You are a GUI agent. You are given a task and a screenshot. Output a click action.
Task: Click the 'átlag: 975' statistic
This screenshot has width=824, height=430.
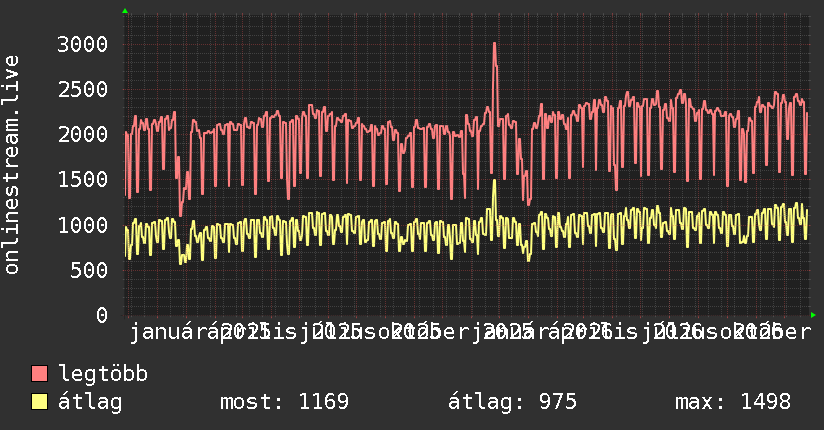click(x=512, y=402)
